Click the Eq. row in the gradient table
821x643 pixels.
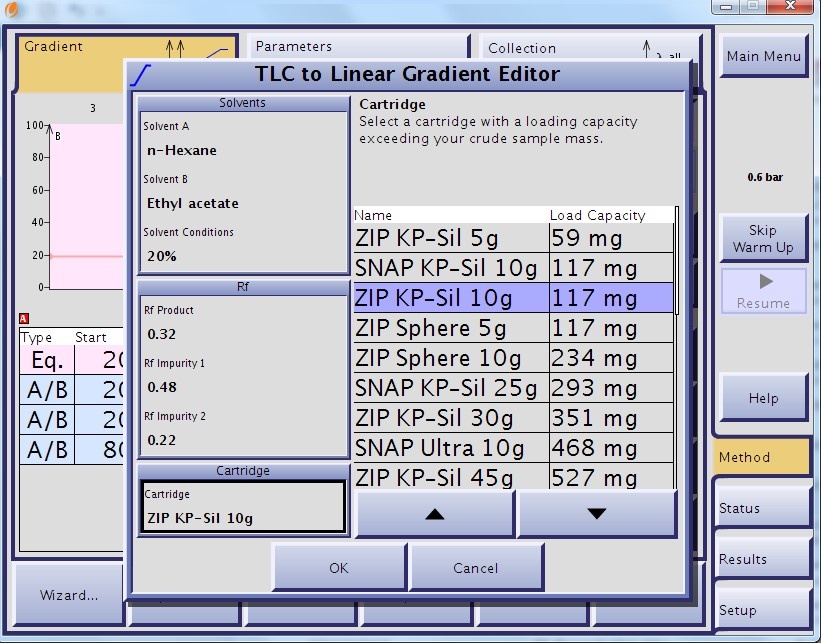(71, 360)
